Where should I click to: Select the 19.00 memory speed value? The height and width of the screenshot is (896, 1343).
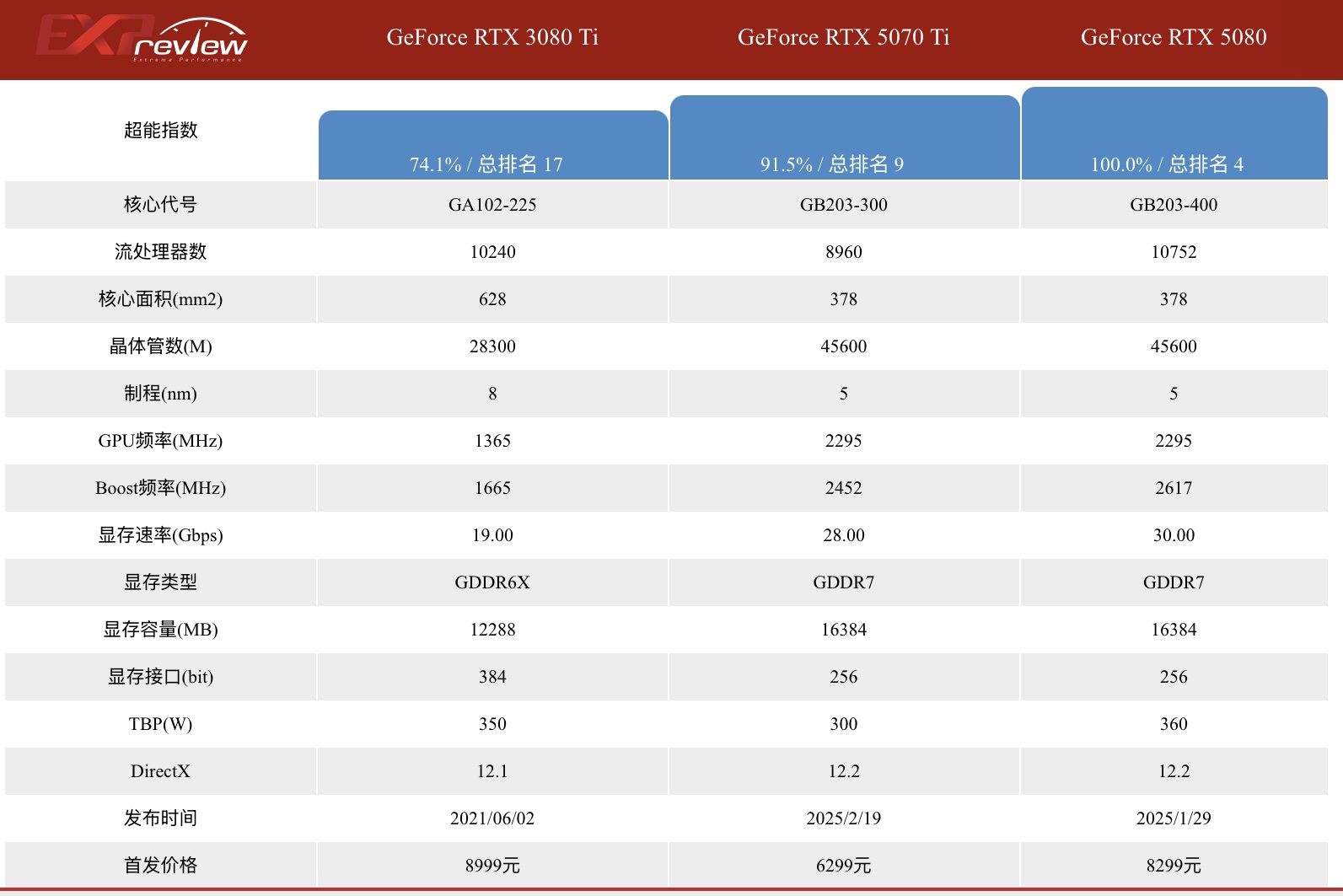[492, 535]
